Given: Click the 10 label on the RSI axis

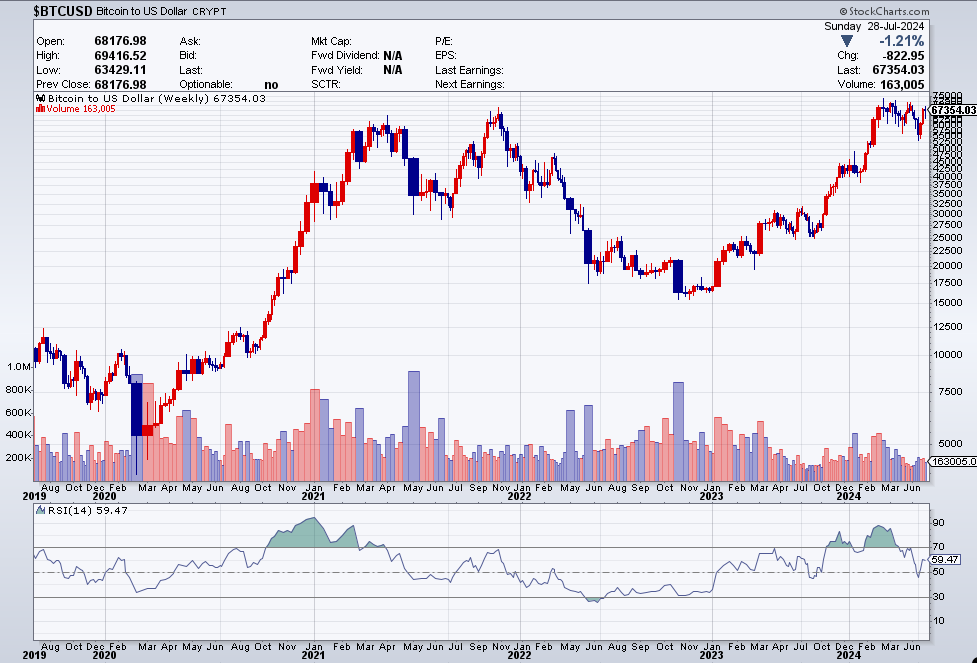Looking at the screenshot, I should pyautogui.click(x=938, y=621).
